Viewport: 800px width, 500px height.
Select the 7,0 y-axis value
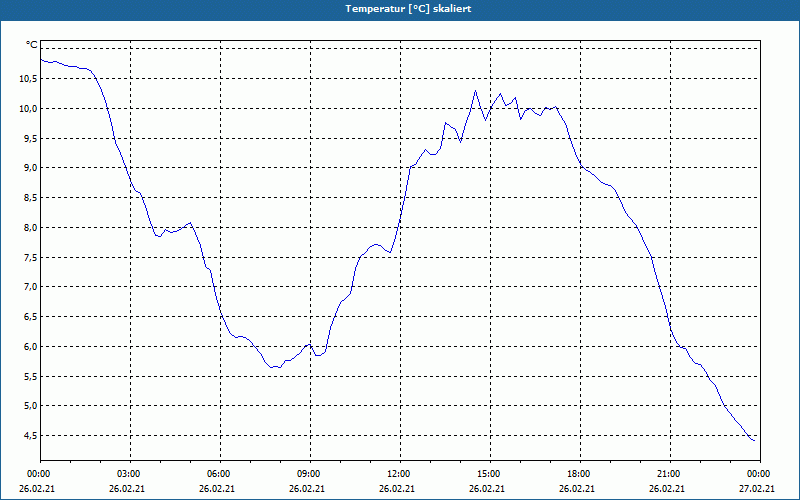30,287
